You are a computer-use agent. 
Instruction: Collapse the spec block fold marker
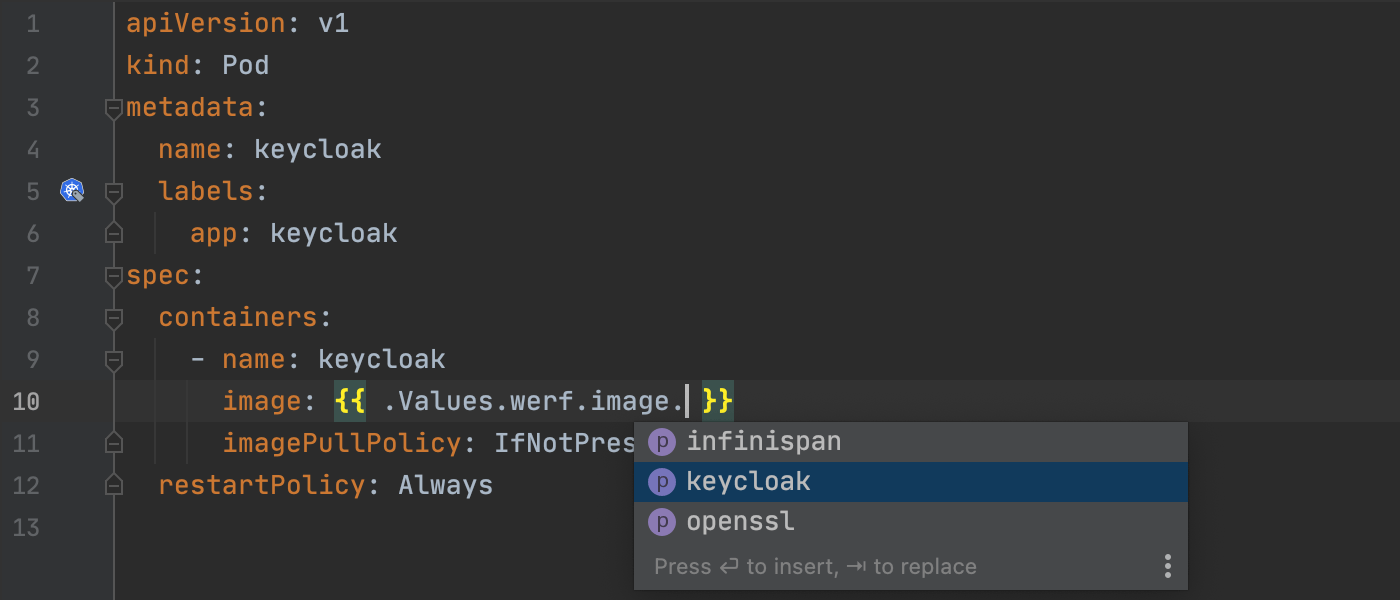point(114,276)
